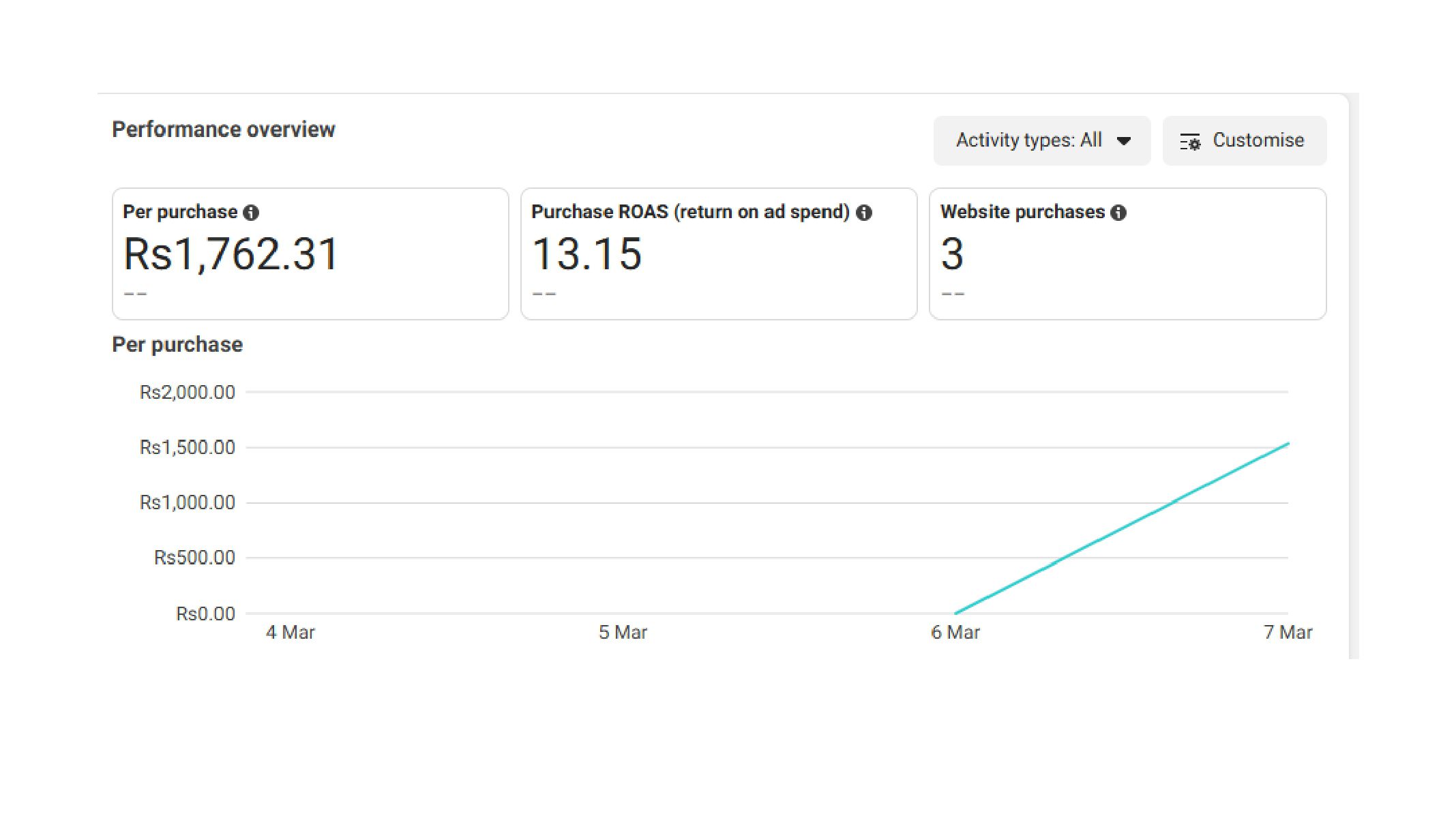The image size is (1456, 818).
Task: Click the teal chart line
Action: coord(1122,528)
